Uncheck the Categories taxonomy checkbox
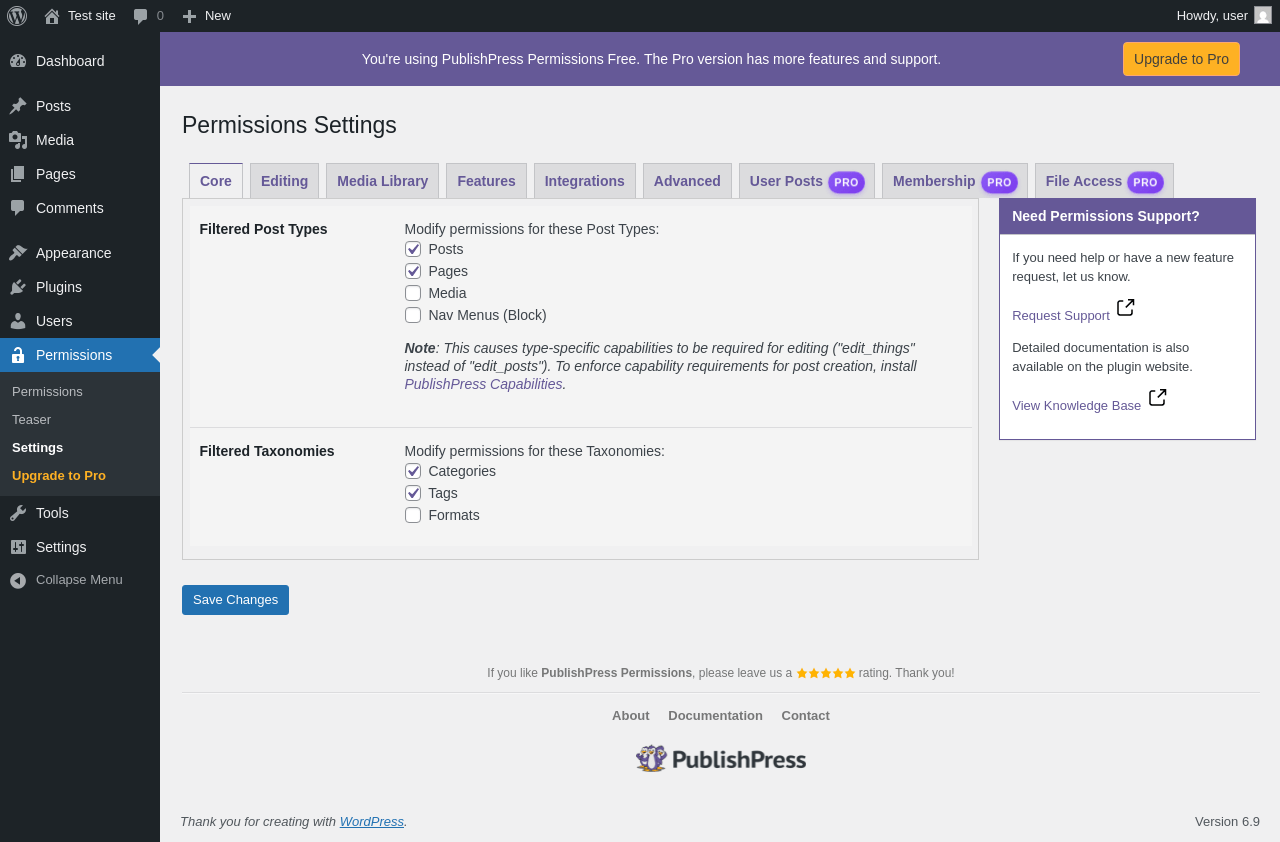 (x=413, y=471)
